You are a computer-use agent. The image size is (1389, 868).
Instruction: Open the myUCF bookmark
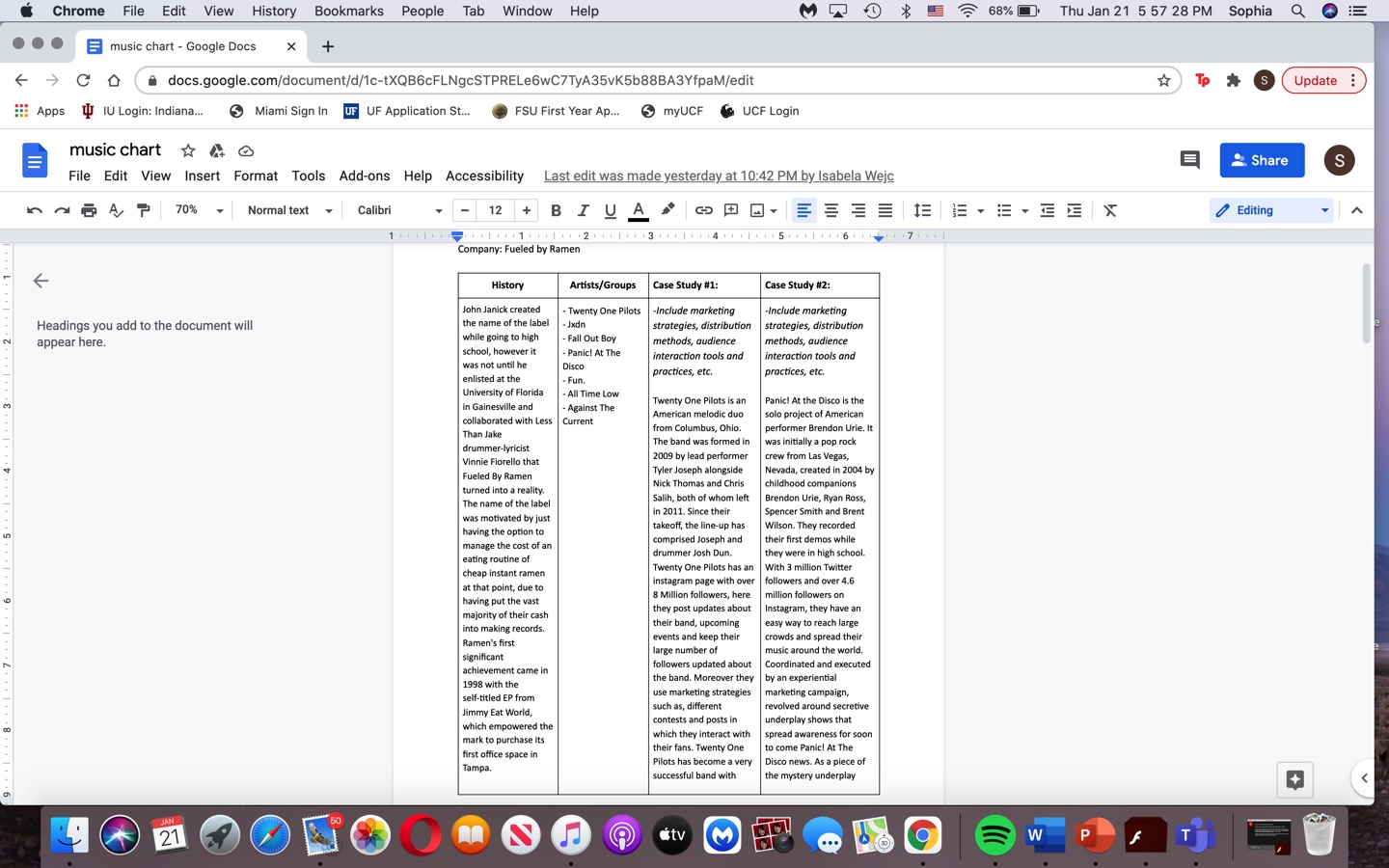pyautogui.click(x=672, y=111)
